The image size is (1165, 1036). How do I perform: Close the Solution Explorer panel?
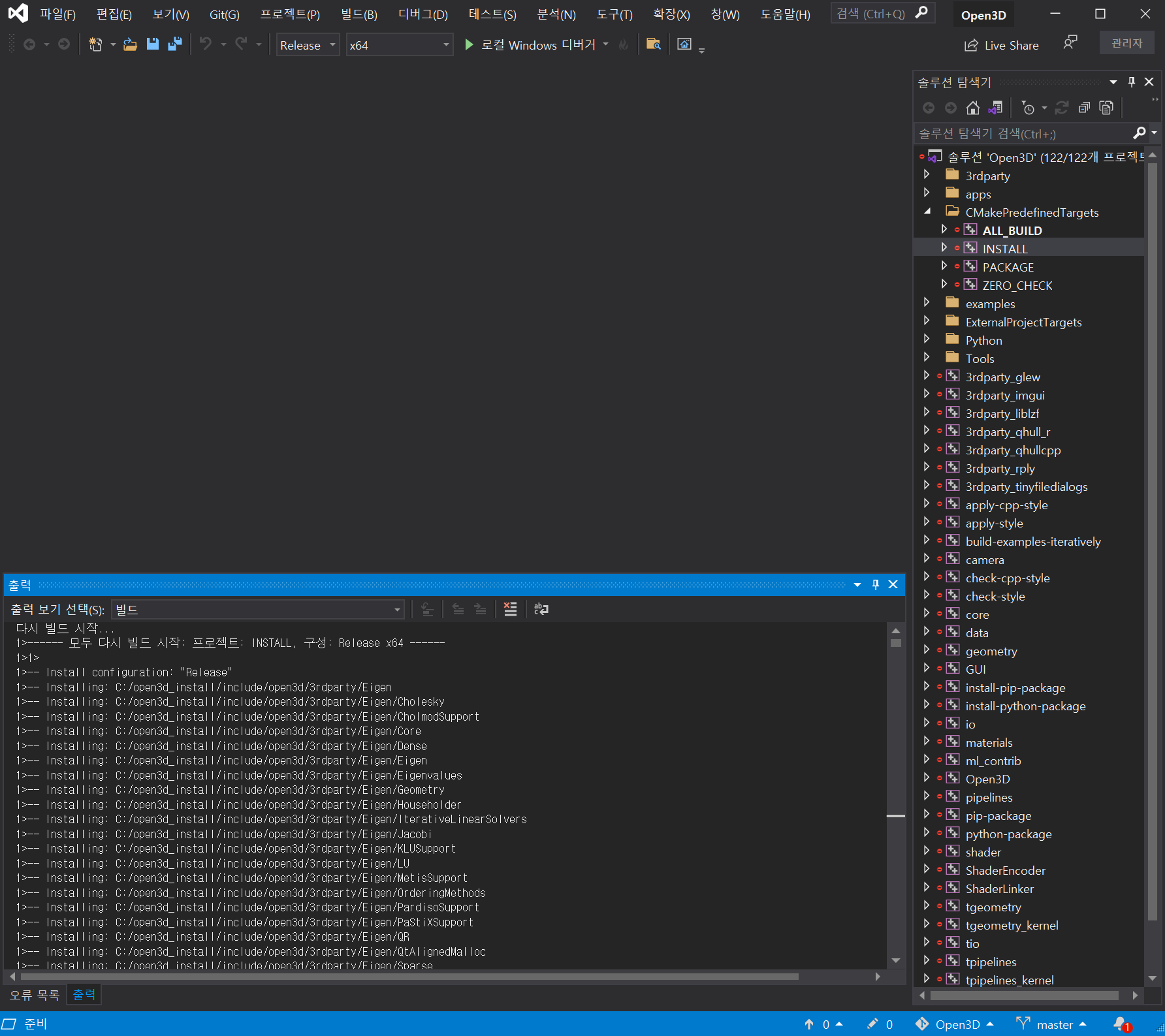[1149, 82]
